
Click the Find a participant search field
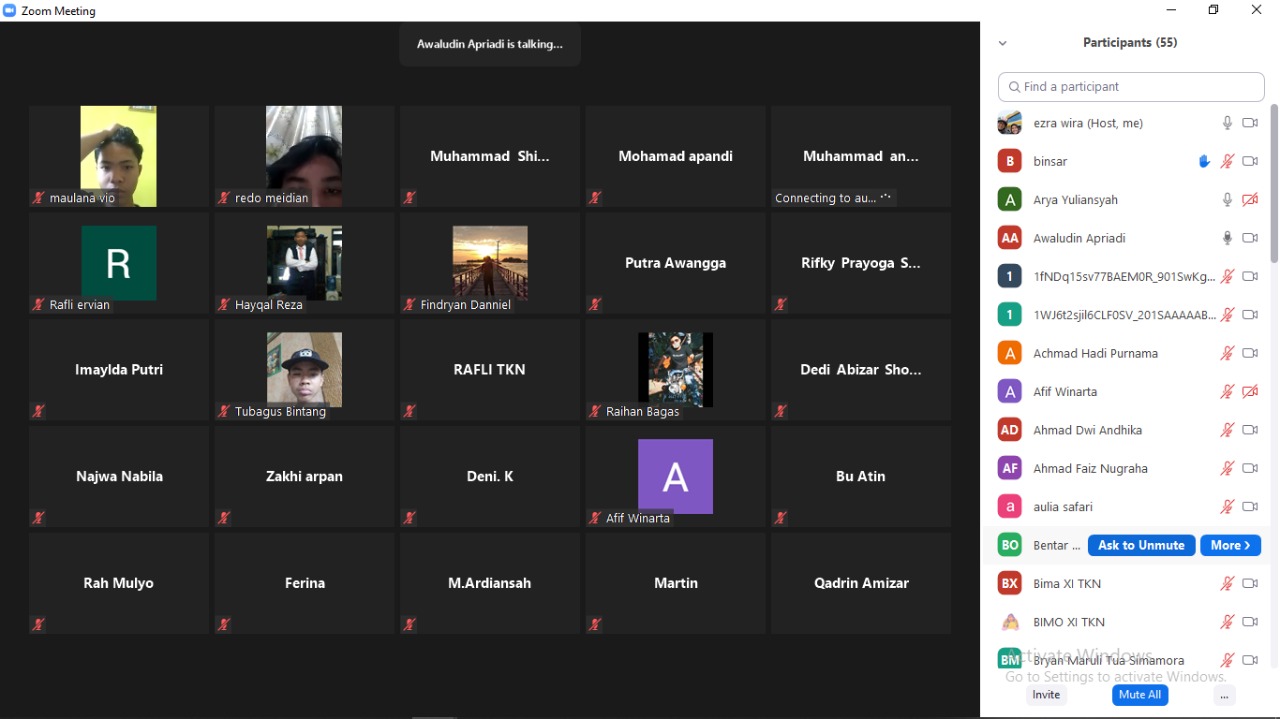click(1131, 87)
